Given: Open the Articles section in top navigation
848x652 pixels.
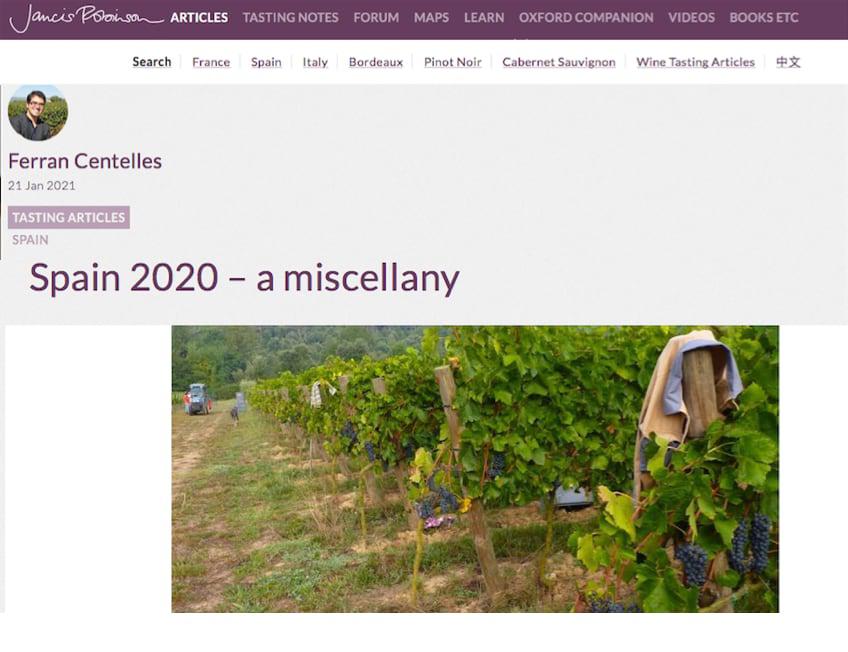Looking at the screenshot, I should 199,18.
